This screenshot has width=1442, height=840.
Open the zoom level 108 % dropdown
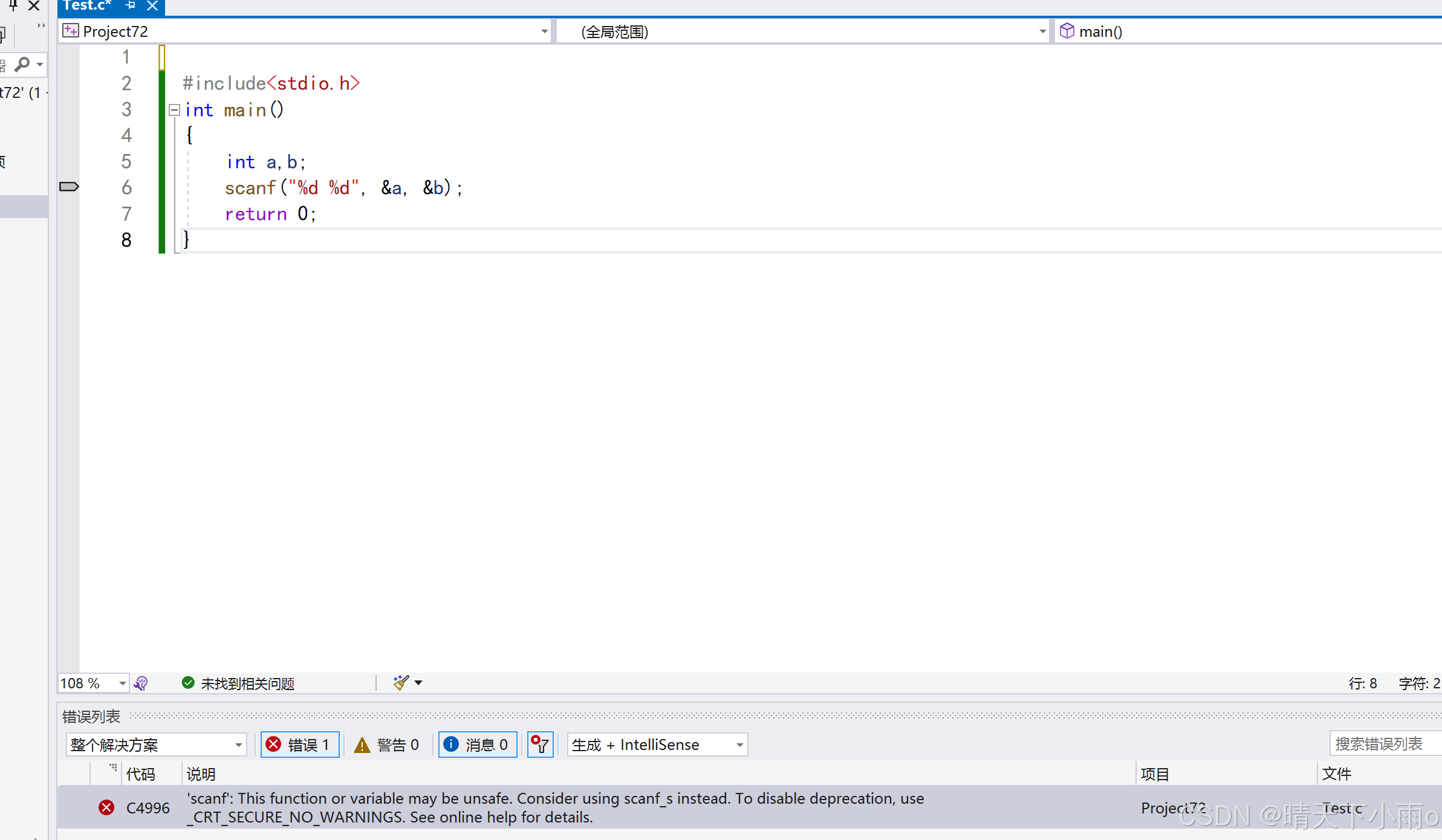point(122,683)
